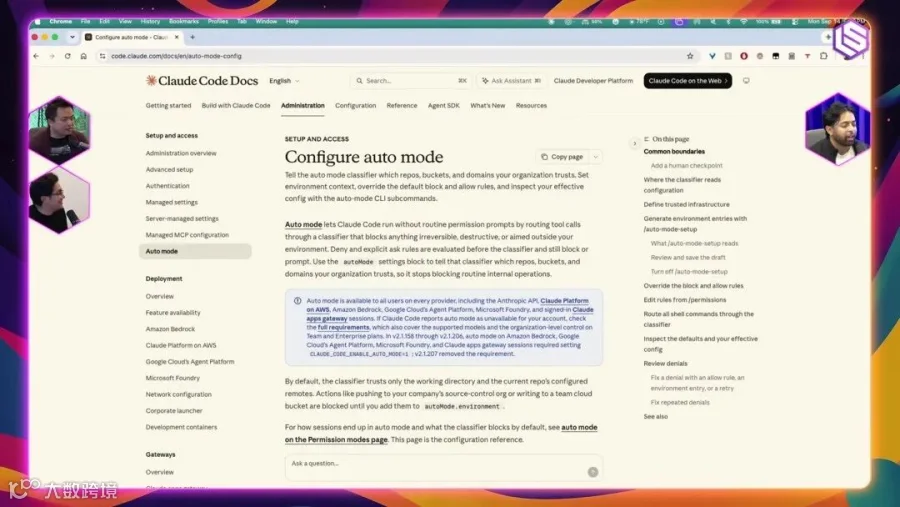Viewport: 900px width, 507px height.
Task: Close the Configure auto mode tab
Action: (x=176, y=37)
